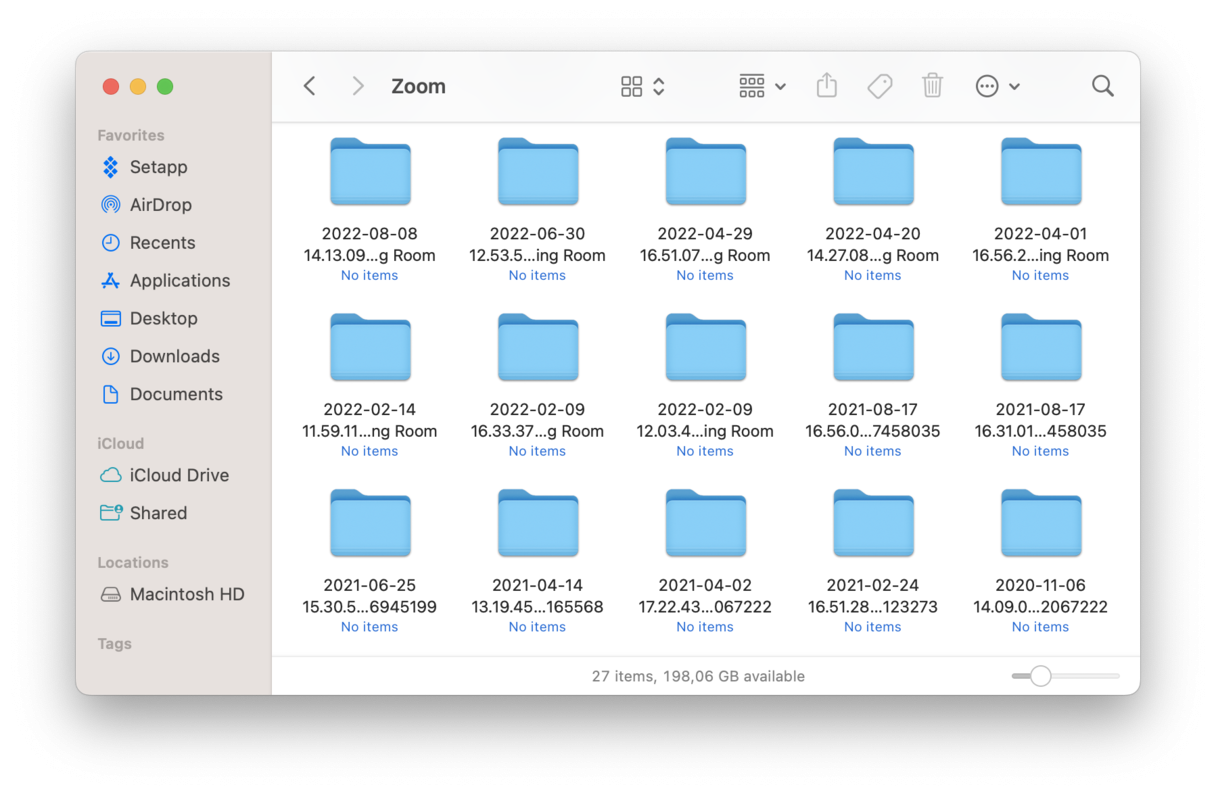The image size is (1216, 795).
Task: Open Setapp in the sidebar
Action: coord(158,167)
